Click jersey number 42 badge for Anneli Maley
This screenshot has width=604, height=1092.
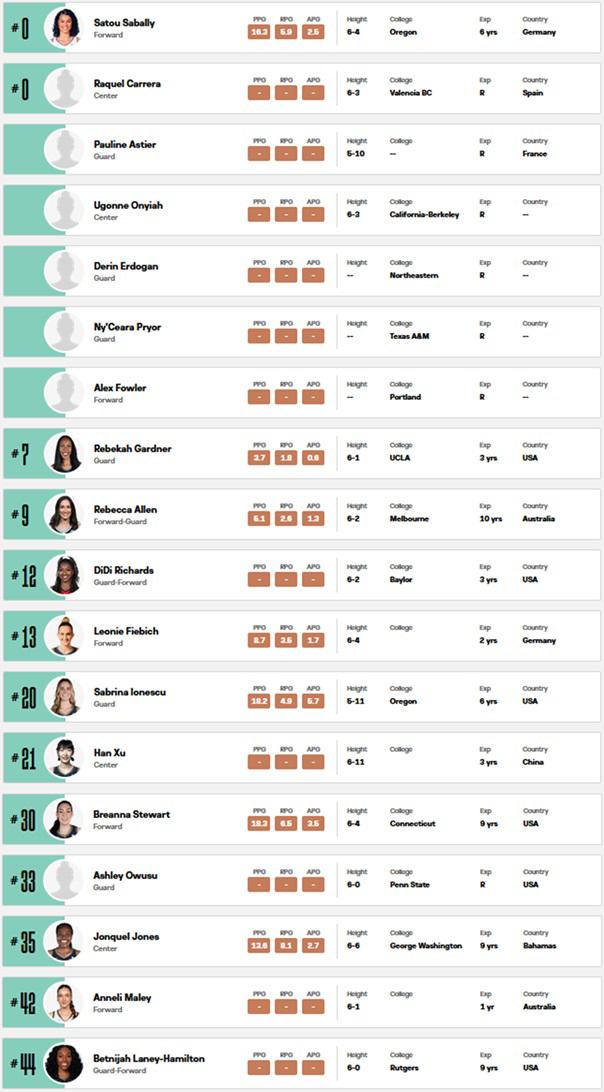[24, 1002]
